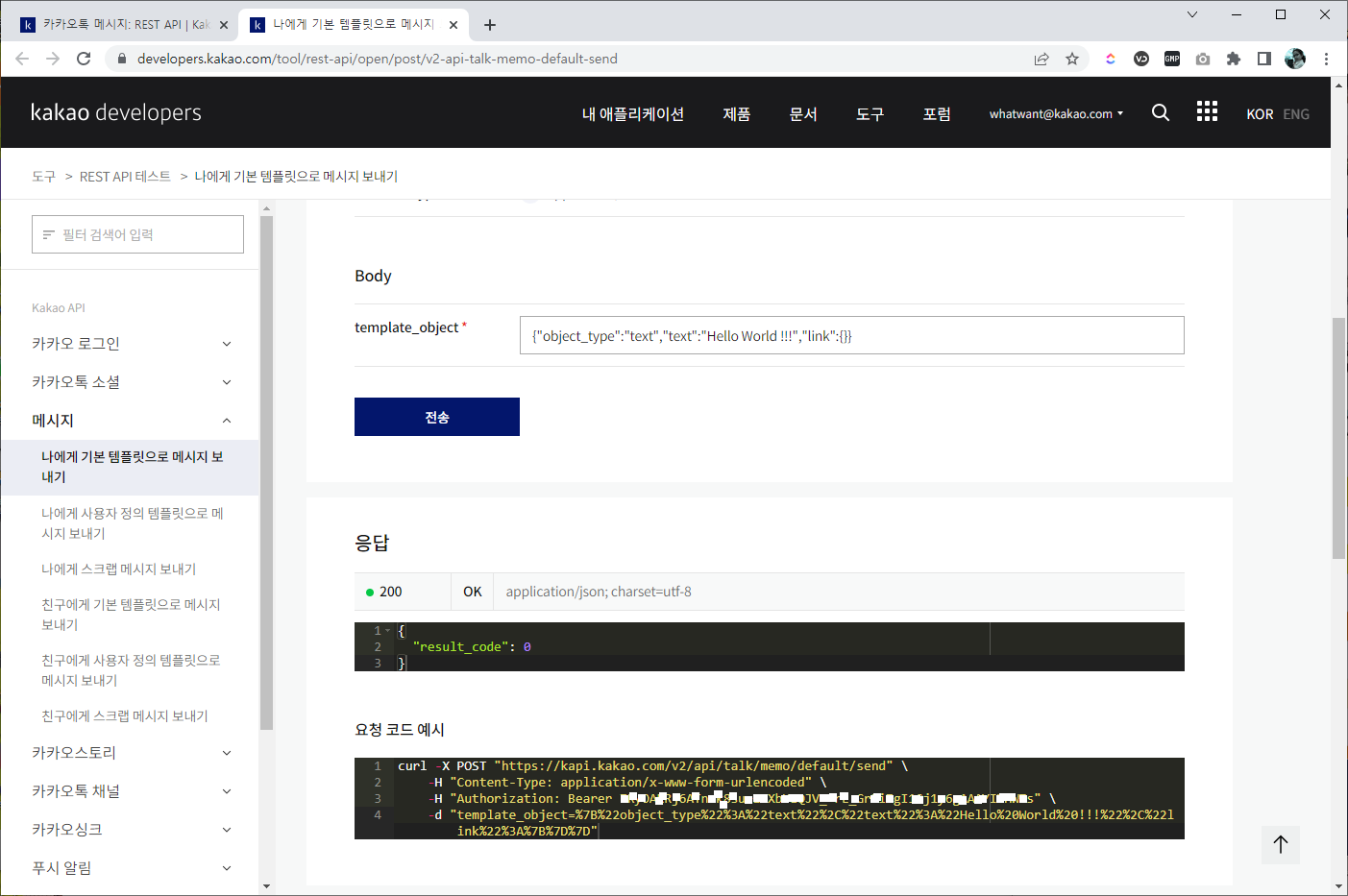Viewport: 1348px width, 896px height.
Task: Click the GMP extension icon
Action: coord(1172,59)
